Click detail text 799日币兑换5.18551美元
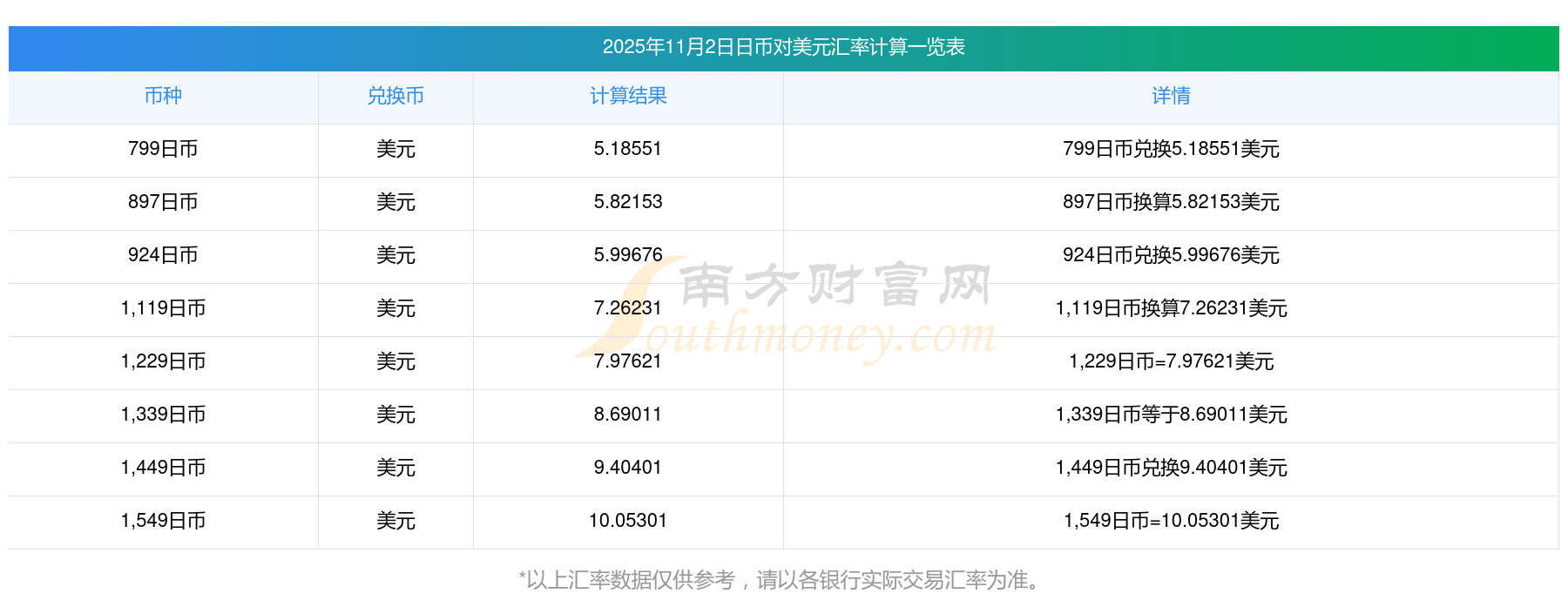Image resolution: width=1568 pixels, height=607 pixels. [x=1171, y=149]
